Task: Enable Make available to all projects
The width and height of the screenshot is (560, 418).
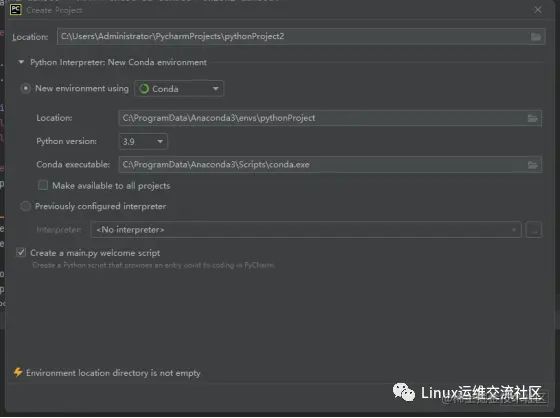Action: click(x=43, y=185)
